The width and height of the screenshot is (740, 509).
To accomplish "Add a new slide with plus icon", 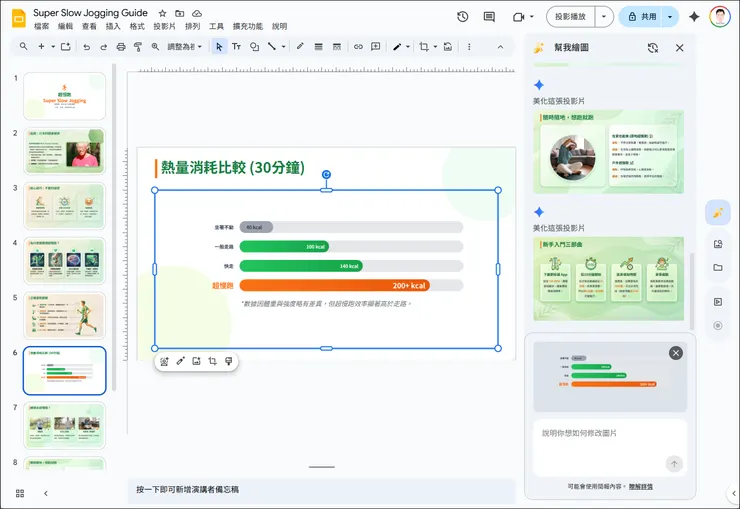I will point(42,46).
